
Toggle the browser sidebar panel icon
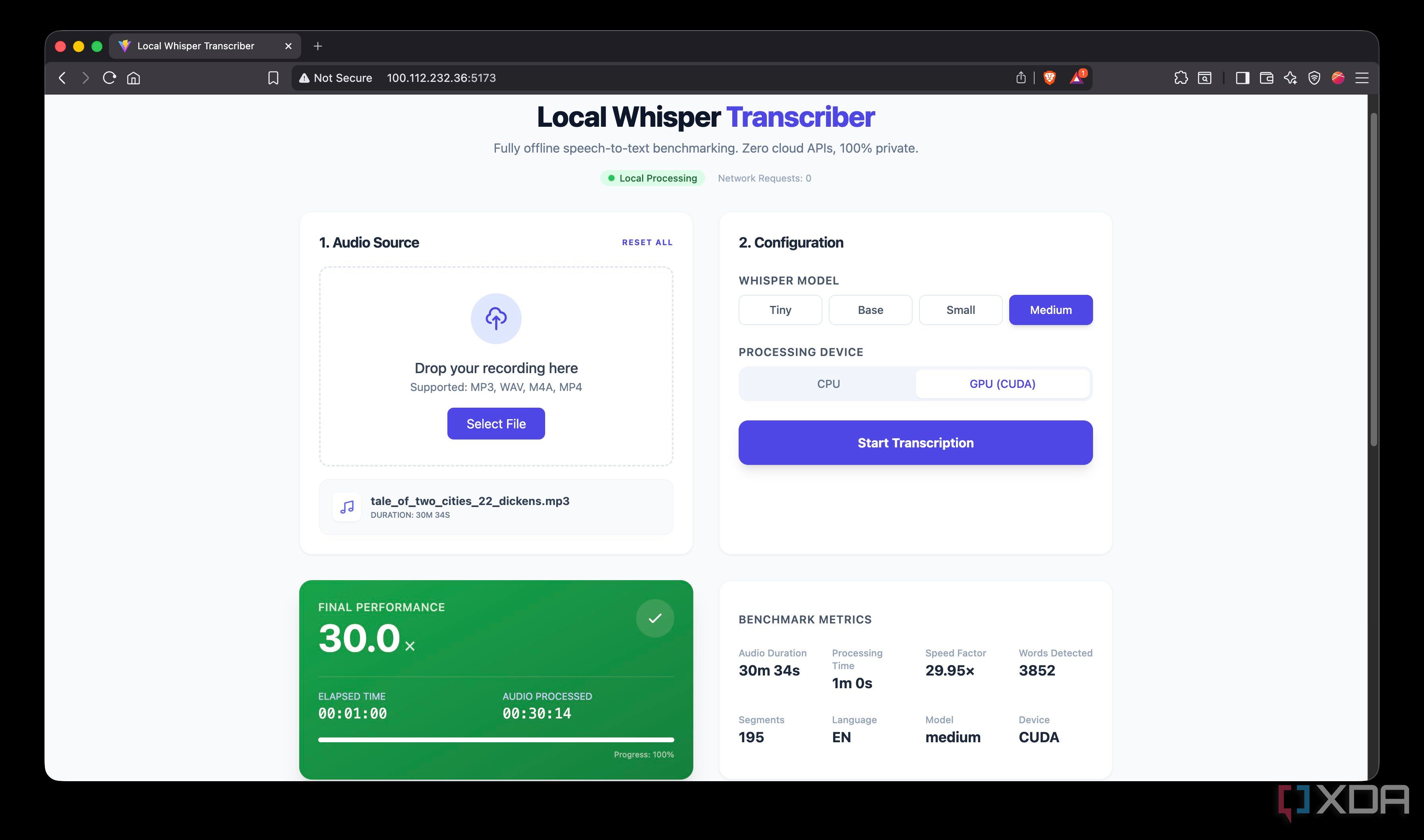pyautogui.click(x=1242, y=78)
